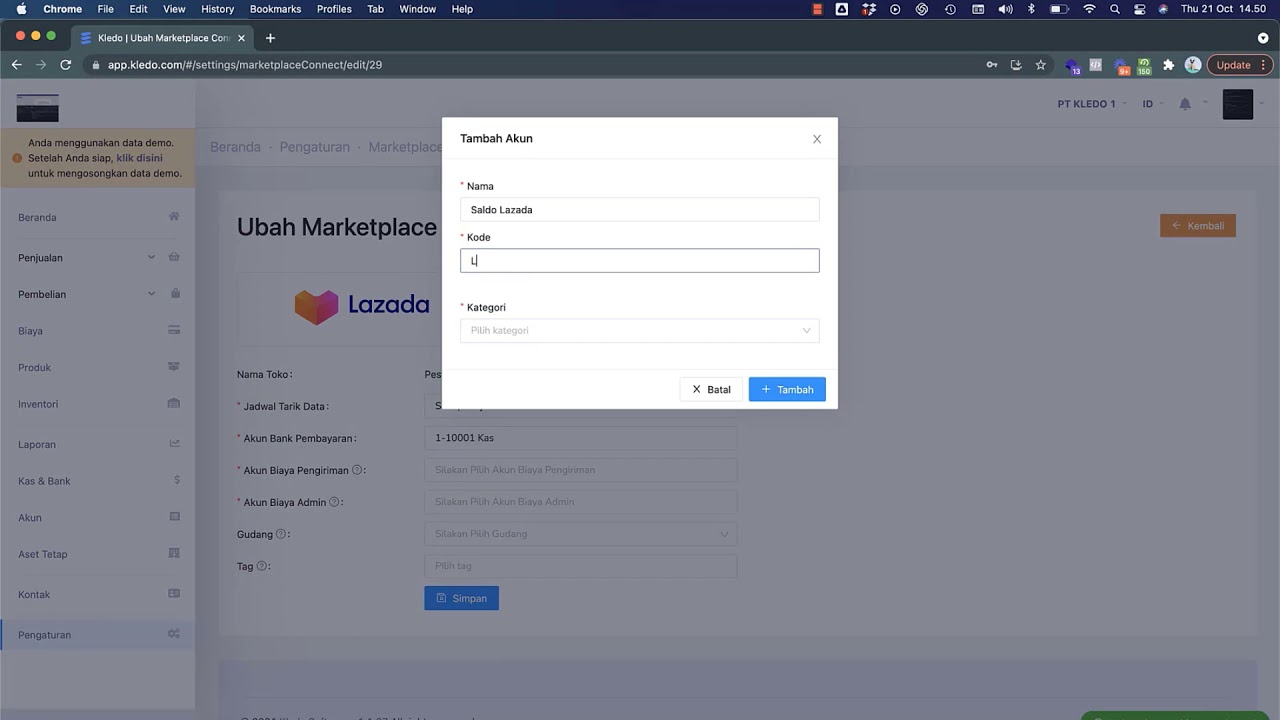Click the Akun sidebar icon
Screen dimensions: 1280x720
175,517
